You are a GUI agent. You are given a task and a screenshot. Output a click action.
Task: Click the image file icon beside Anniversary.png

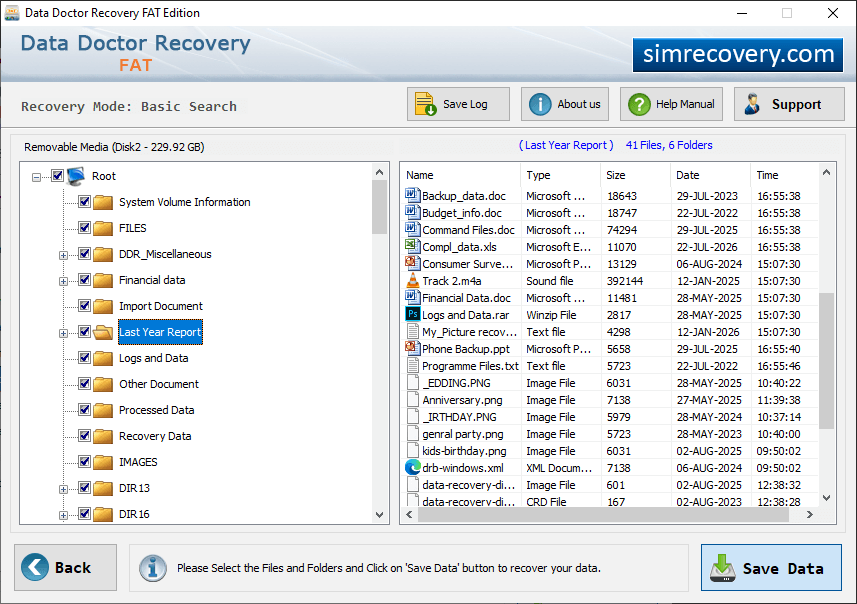[x=413, y=400]
